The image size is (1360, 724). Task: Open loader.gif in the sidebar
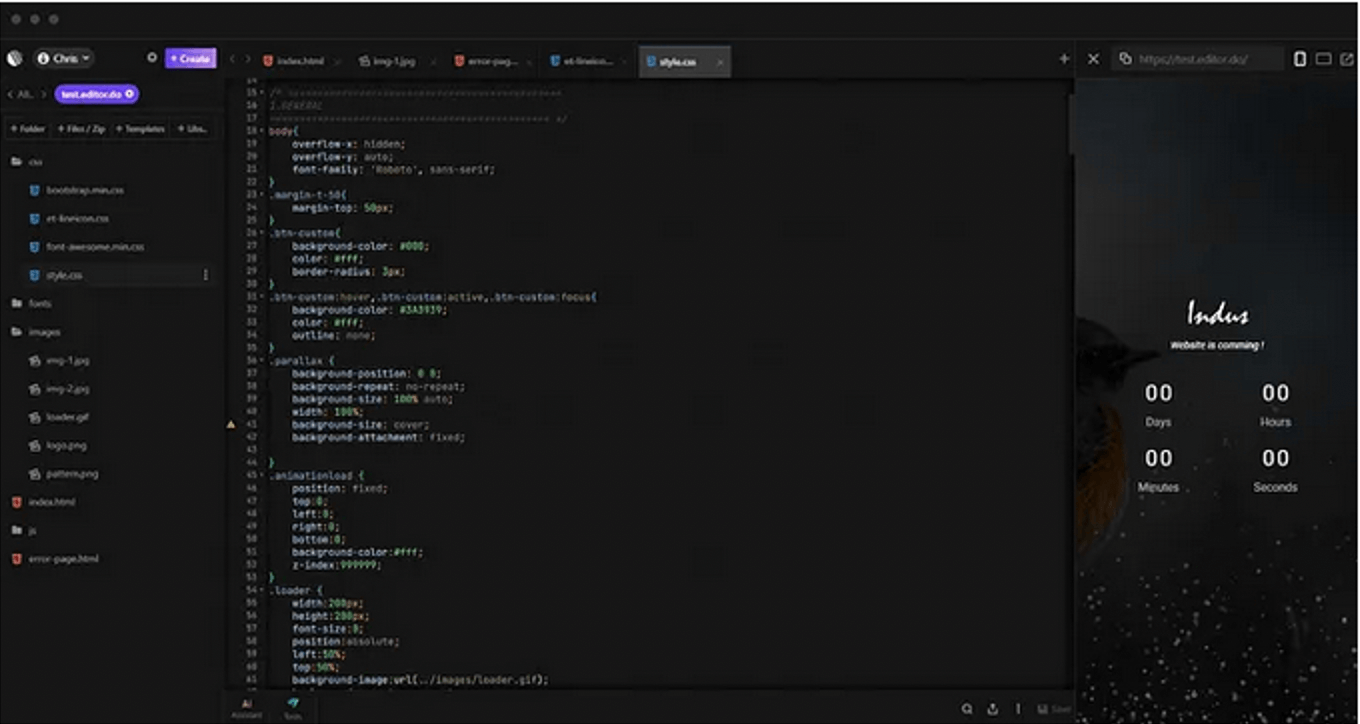(59, 417)
